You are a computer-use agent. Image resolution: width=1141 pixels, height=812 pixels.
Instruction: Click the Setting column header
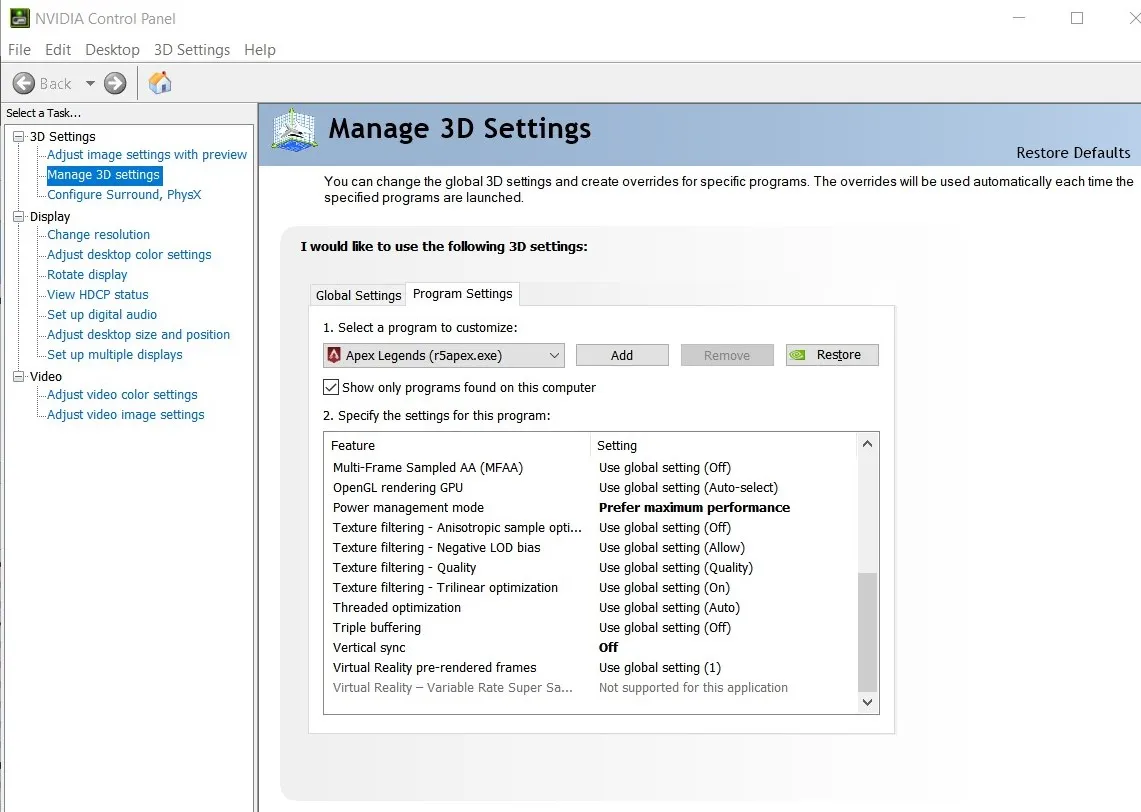pyautogui.click(x=724, y=445)
